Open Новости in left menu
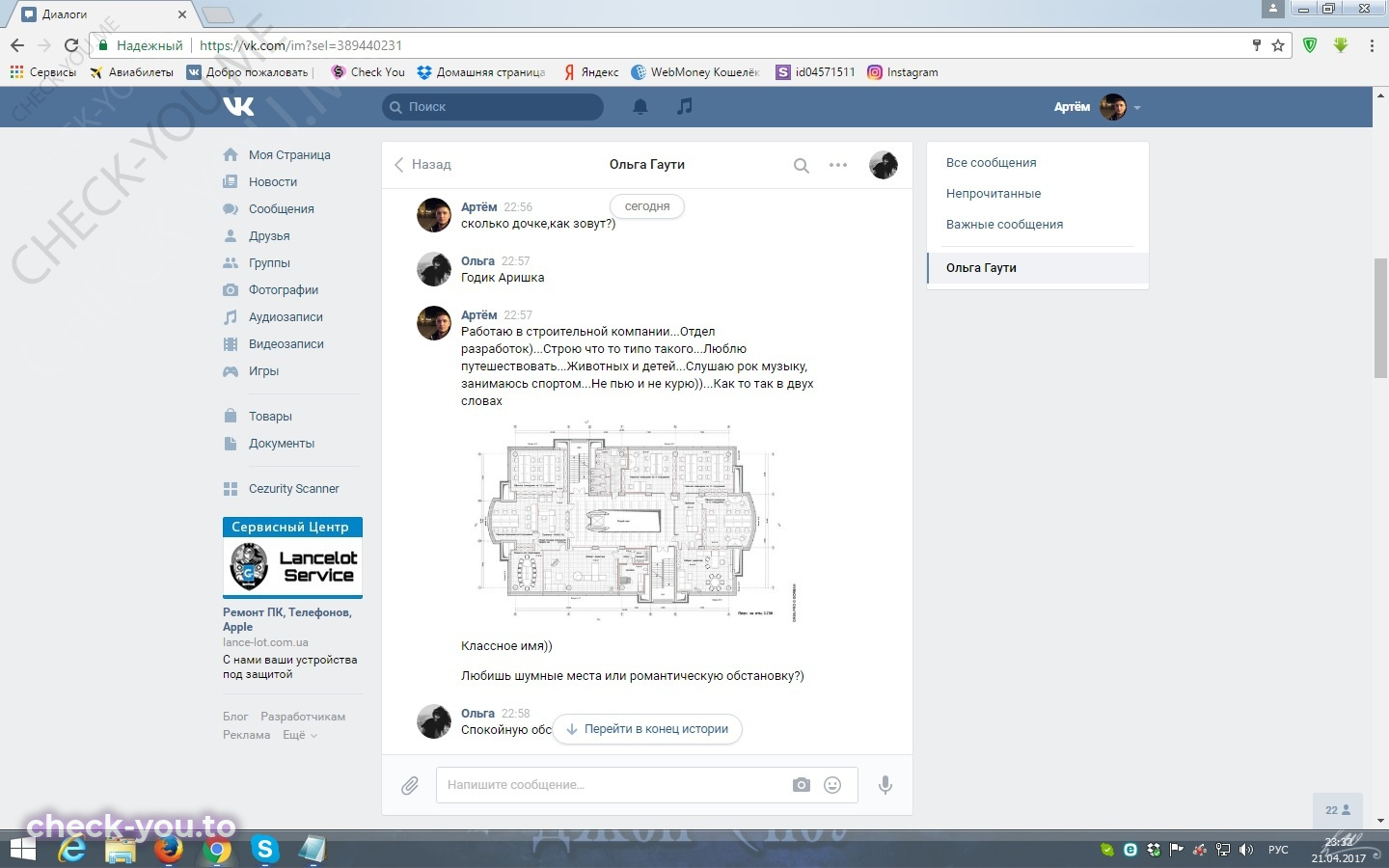Image resolution: width=1389 pixels, height=868 pixels. 273,182
